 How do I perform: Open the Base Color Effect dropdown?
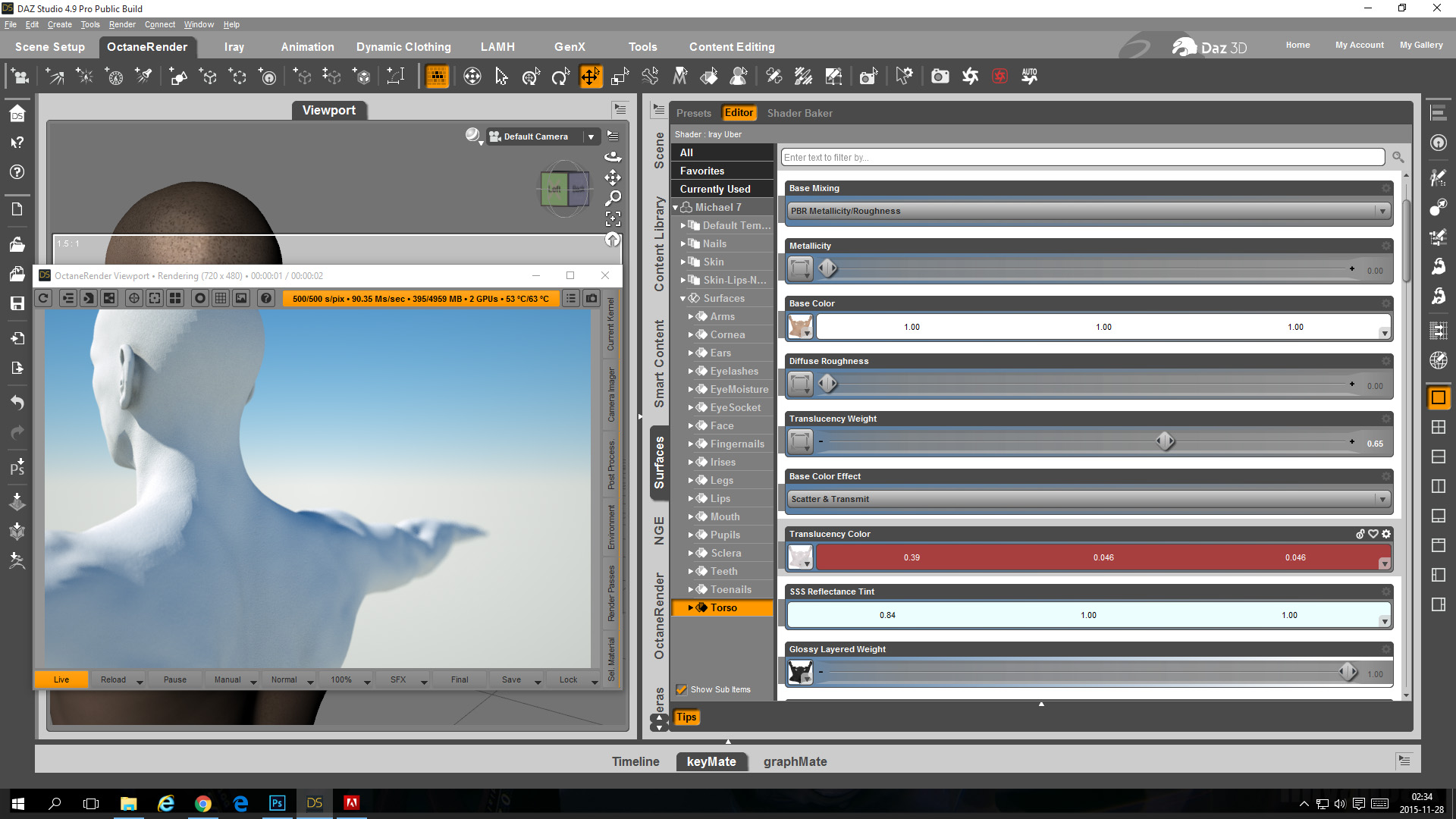click(x=1088, y=499)
